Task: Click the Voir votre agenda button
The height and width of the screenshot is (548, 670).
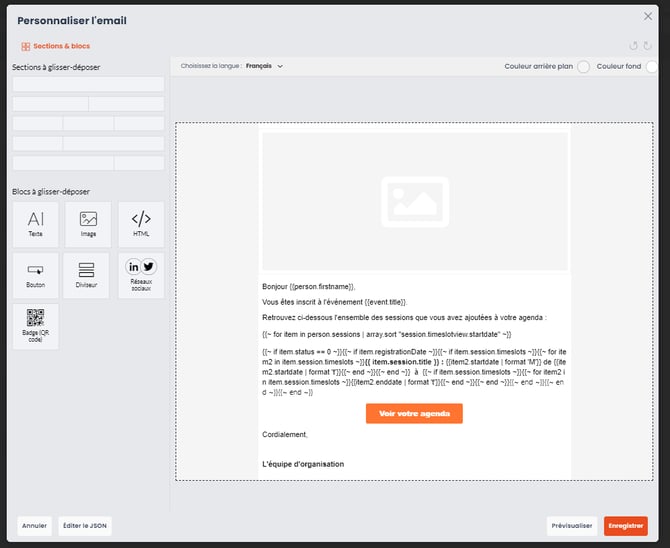Action: click(414, 413)
